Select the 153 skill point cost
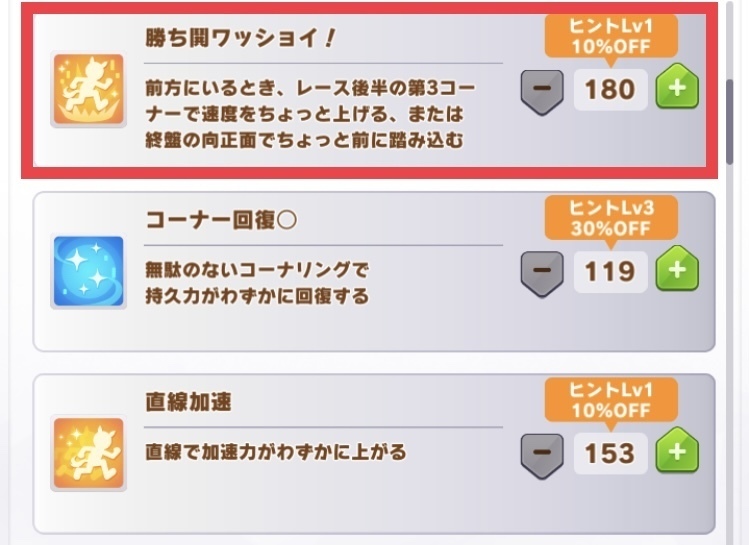 click(610, 454)
